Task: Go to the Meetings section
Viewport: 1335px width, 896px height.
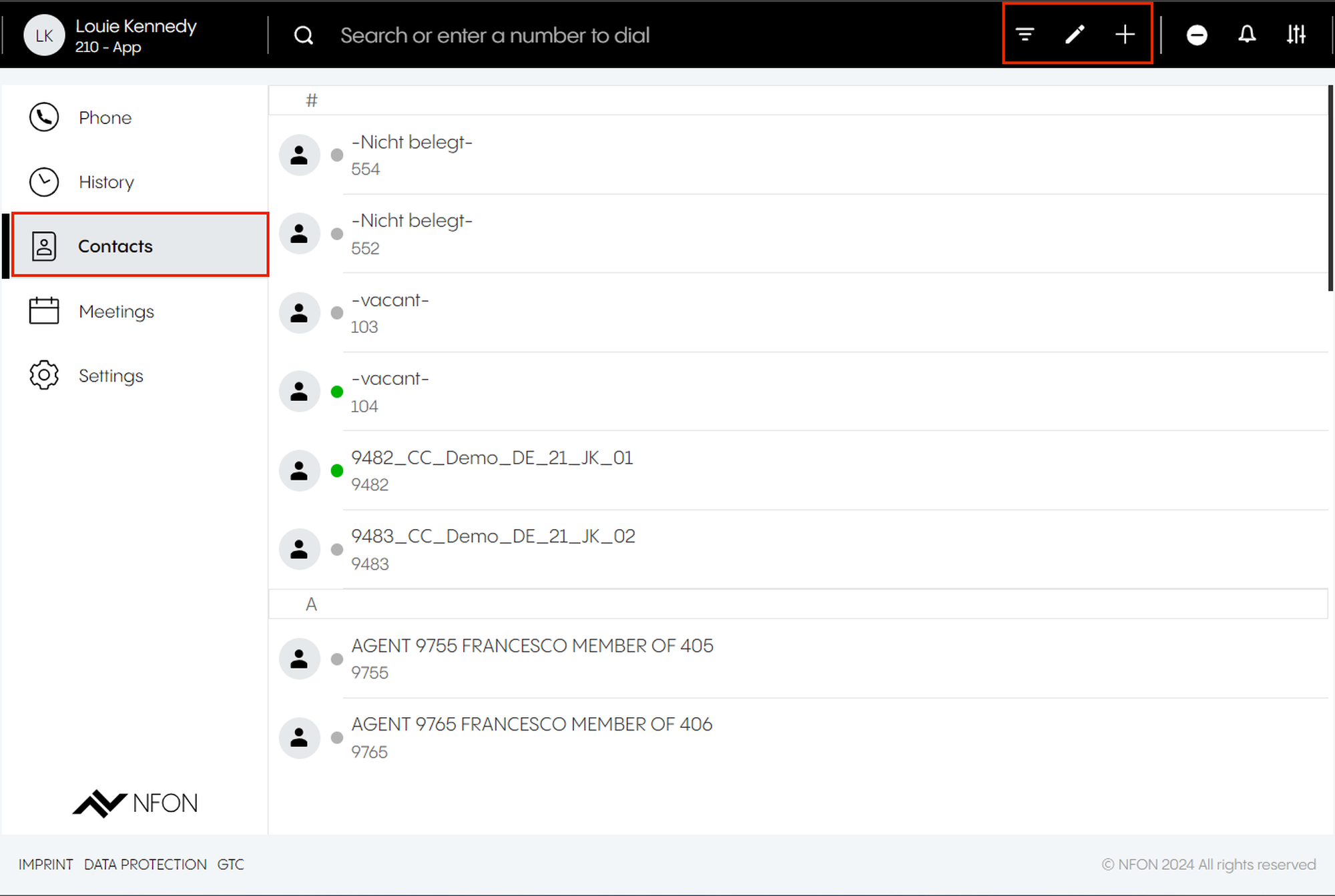Action: (116, 312)
